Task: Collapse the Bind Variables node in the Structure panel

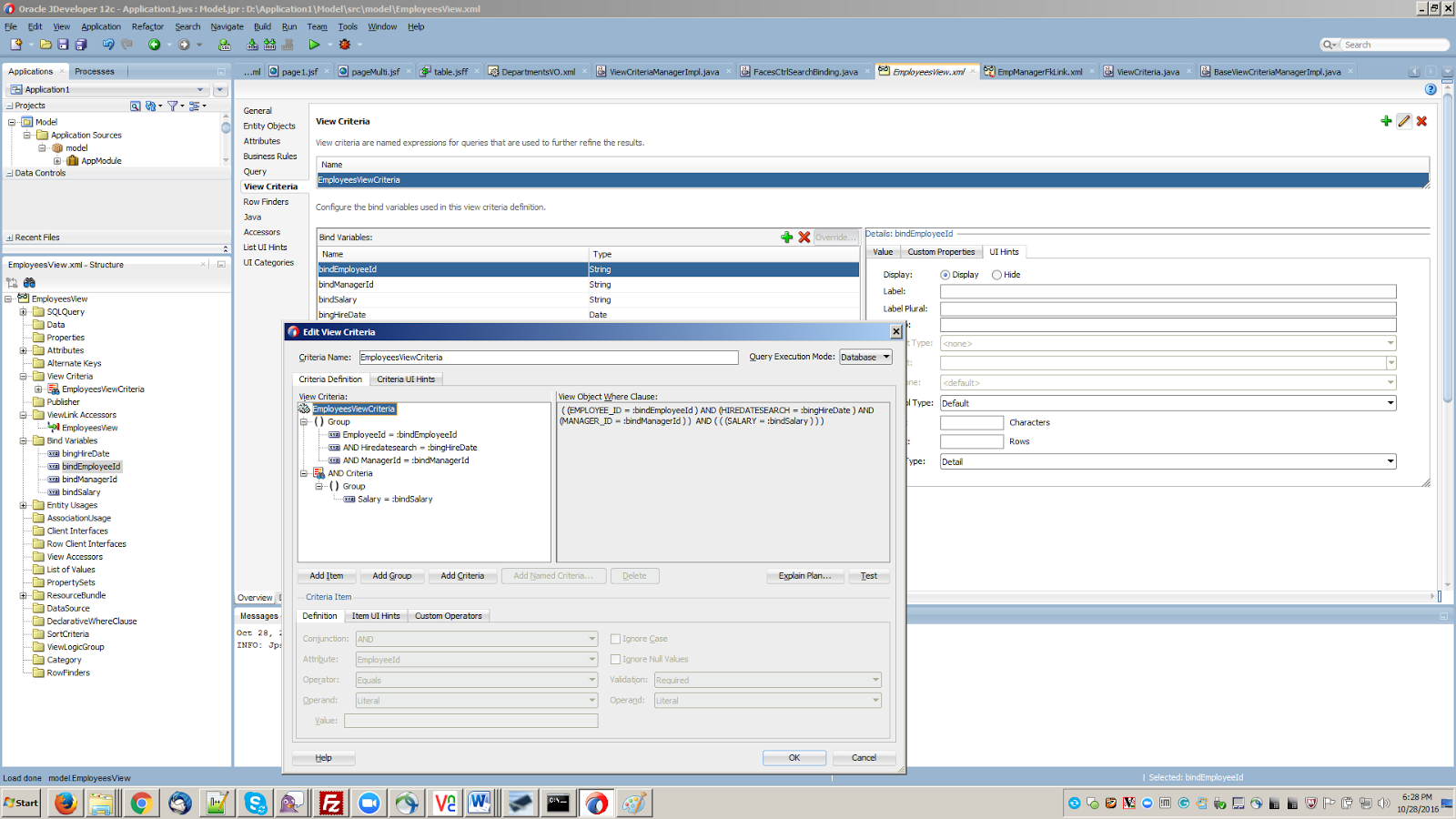Action: point(25,440)
